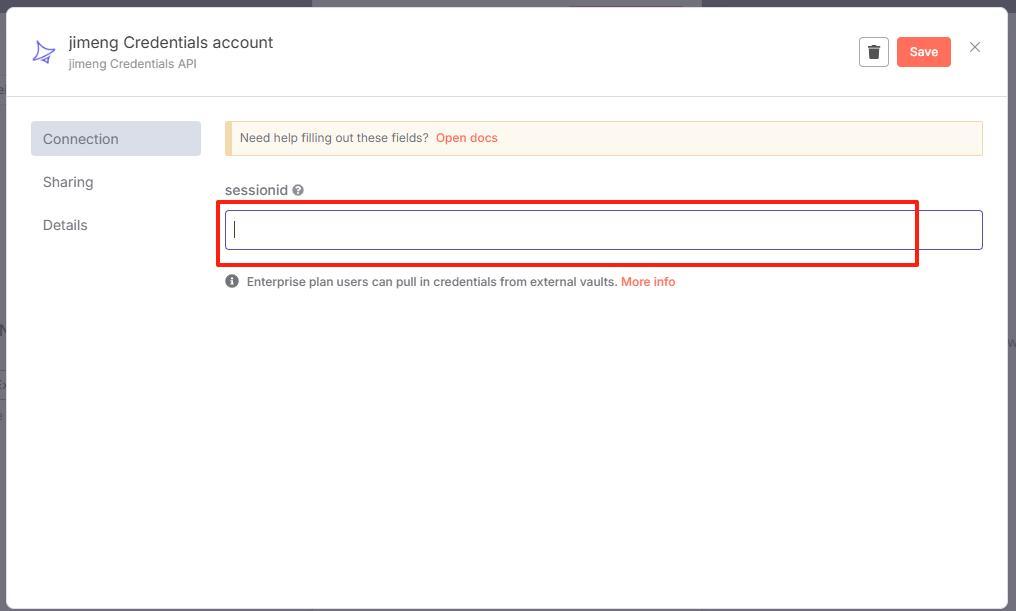Image resolution: width=1016 pixels, height=611 pixels.
Task: Click the Need help filling out text
Action: [334, 138]
